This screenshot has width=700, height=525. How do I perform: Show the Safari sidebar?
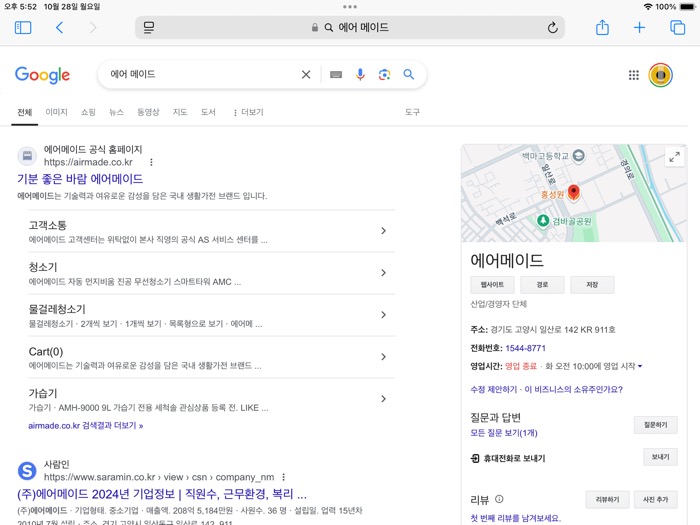(23, 28)
